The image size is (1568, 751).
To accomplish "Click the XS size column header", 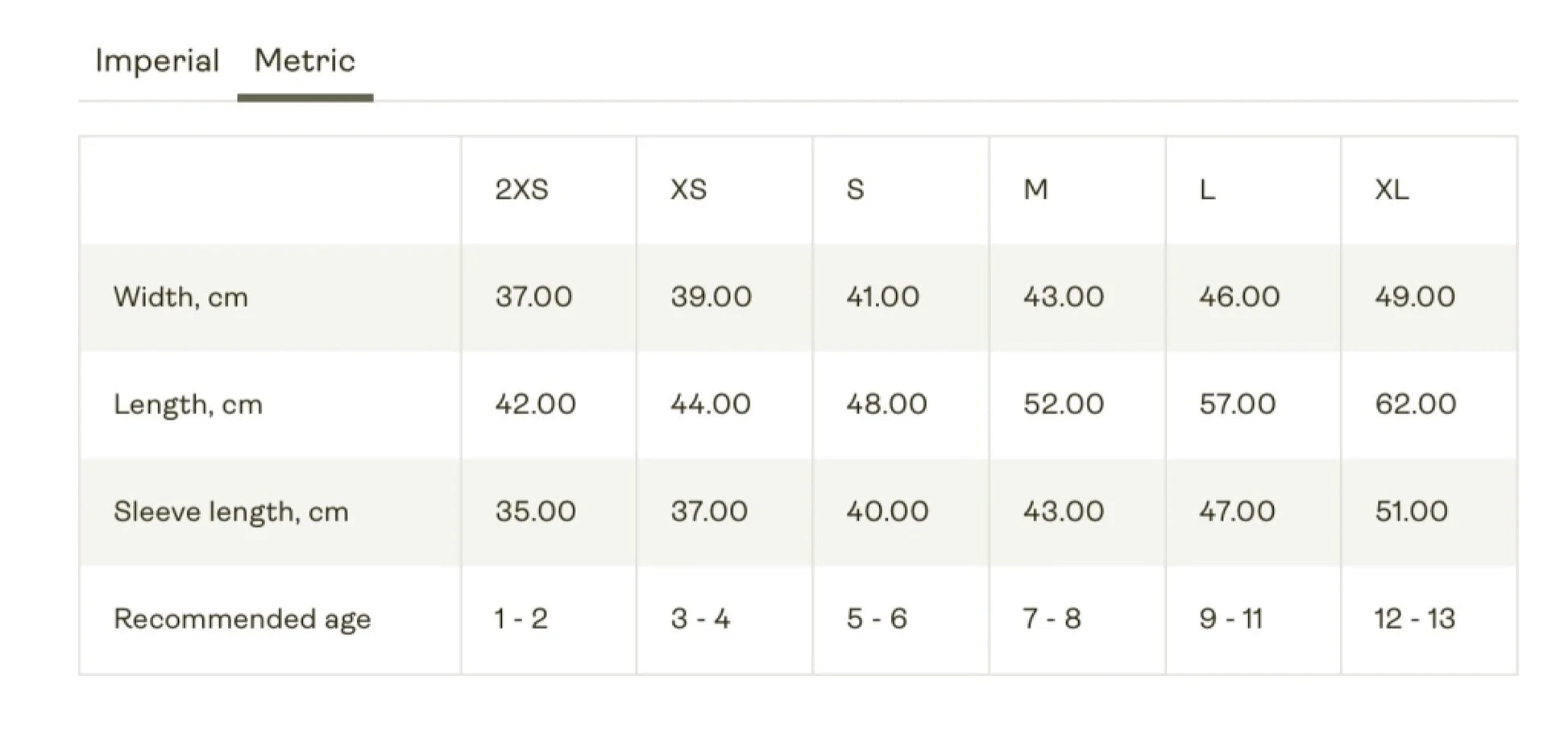I will coord(688,190).
